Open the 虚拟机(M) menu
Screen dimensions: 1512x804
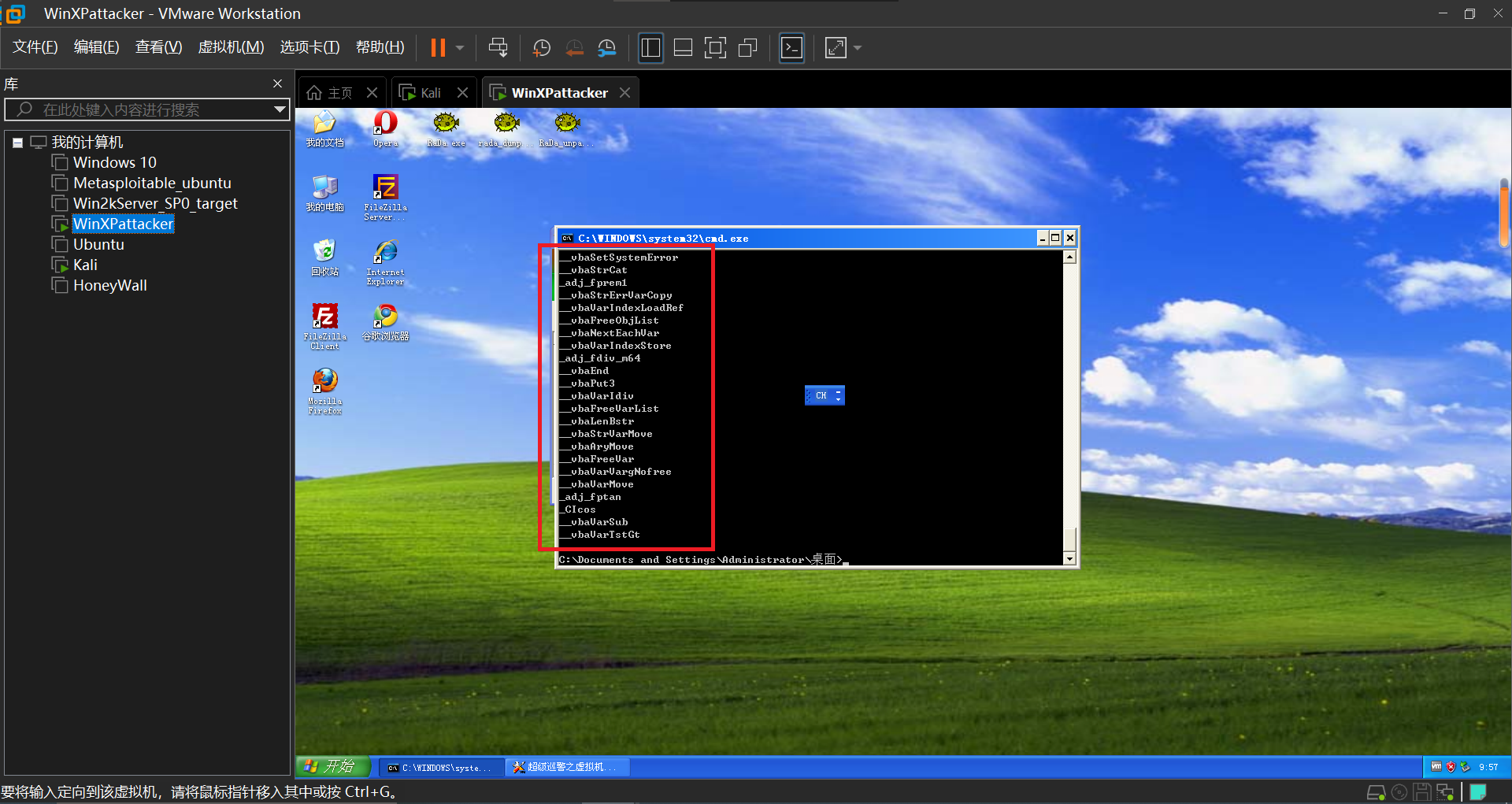coord(231,47)
